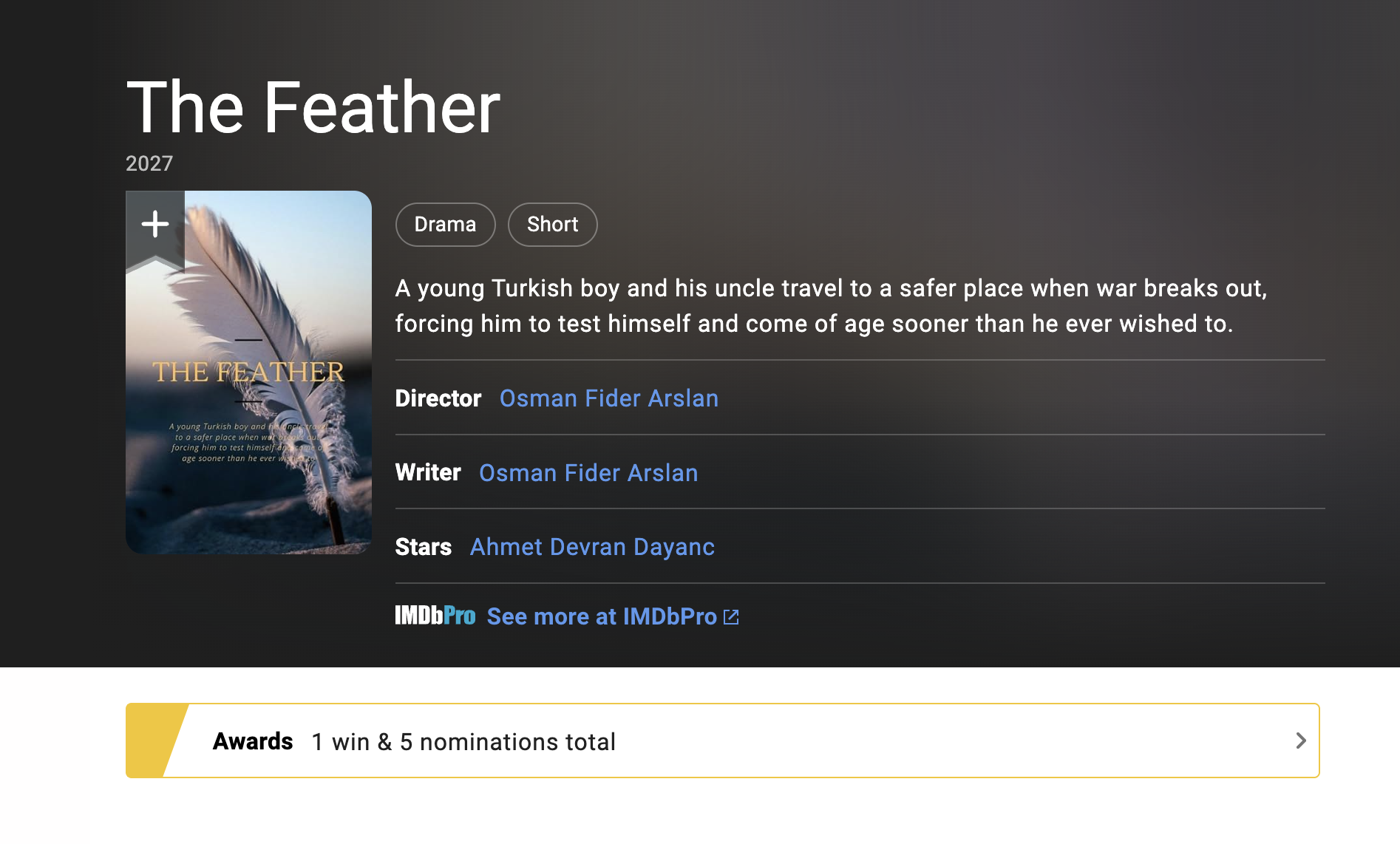The width and height of the screenshot is (1400, 844).
Task: Add The Feather to watchlist via plus ribbon
Action: coord(155,224)
